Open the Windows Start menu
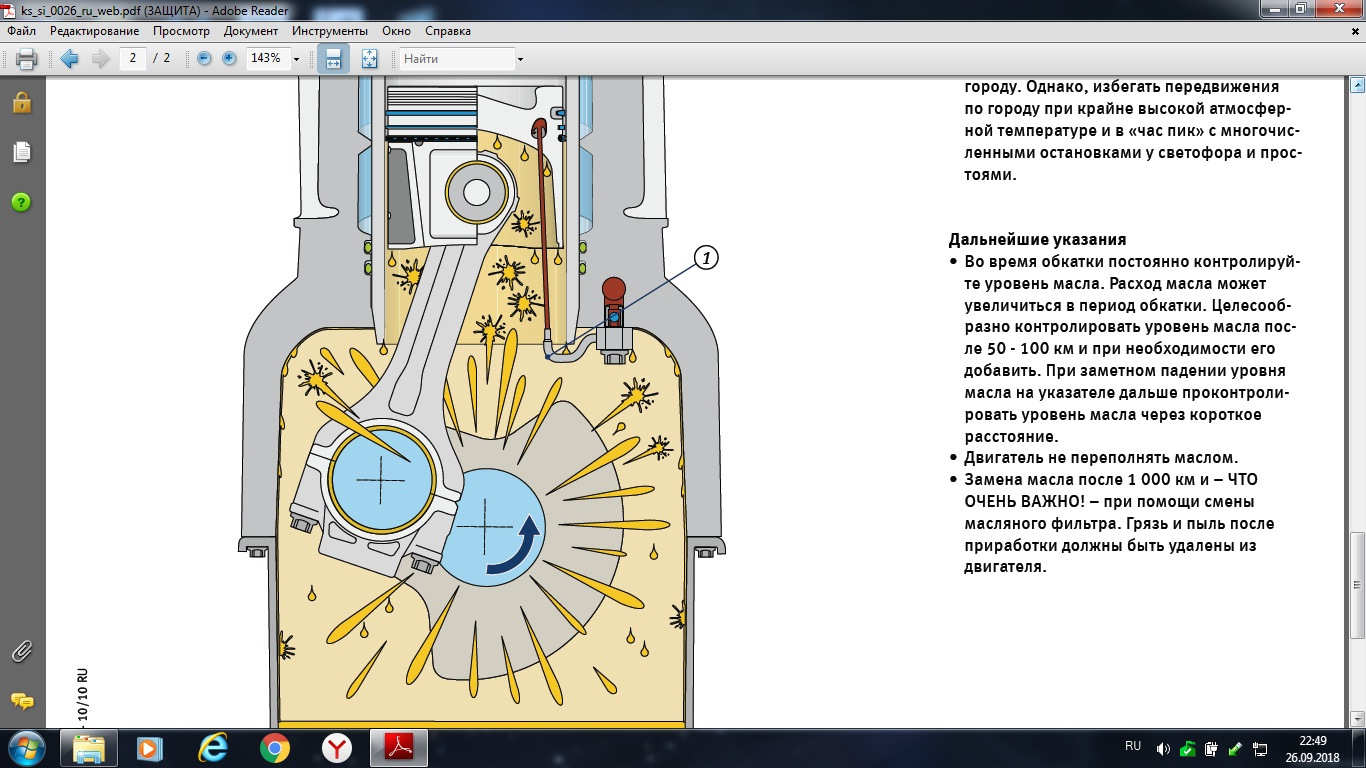 click(x=27, y=748)
